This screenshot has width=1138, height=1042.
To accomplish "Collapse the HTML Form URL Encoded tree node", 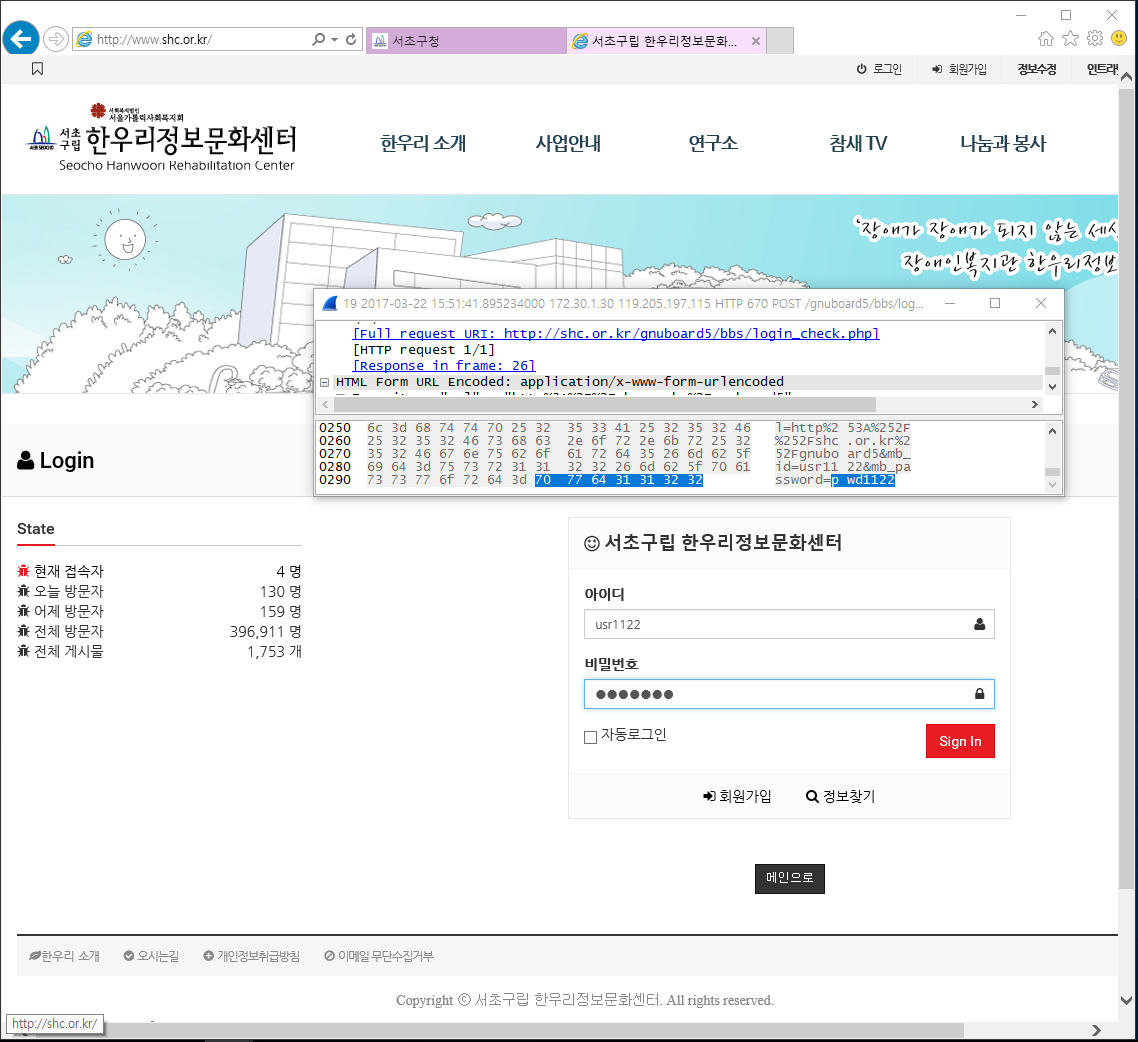I will point(324,382).
